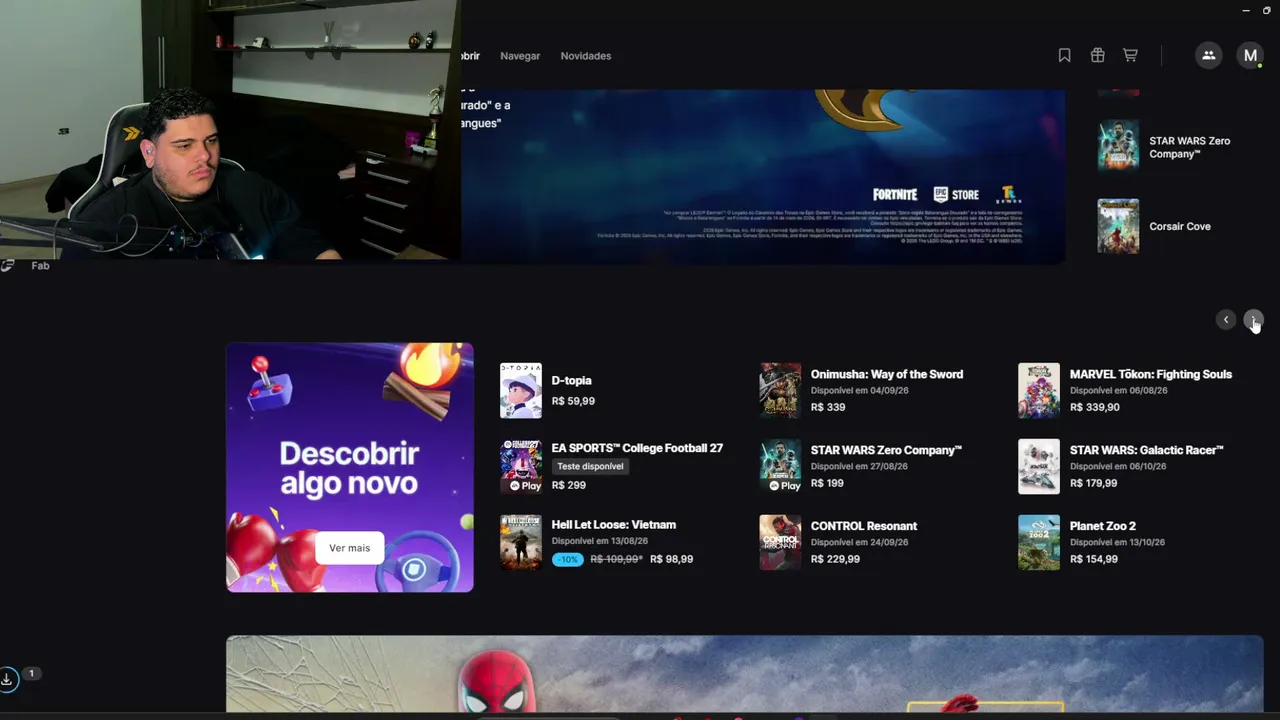The image size is (1280, 720).
Task: Open the downloads icon with badge 1
Action: coord(7,680)
